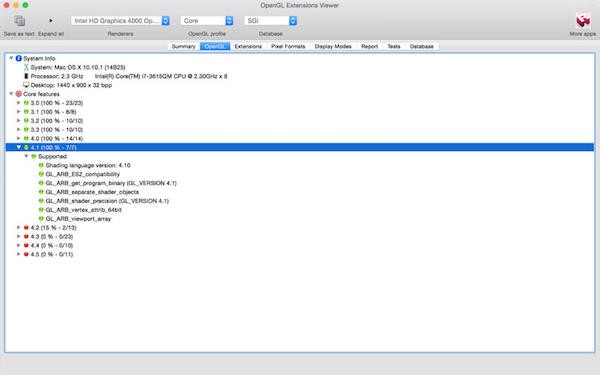Collapse the System Info tree node
Screen dimensions: 600x375
pos(11,58)
